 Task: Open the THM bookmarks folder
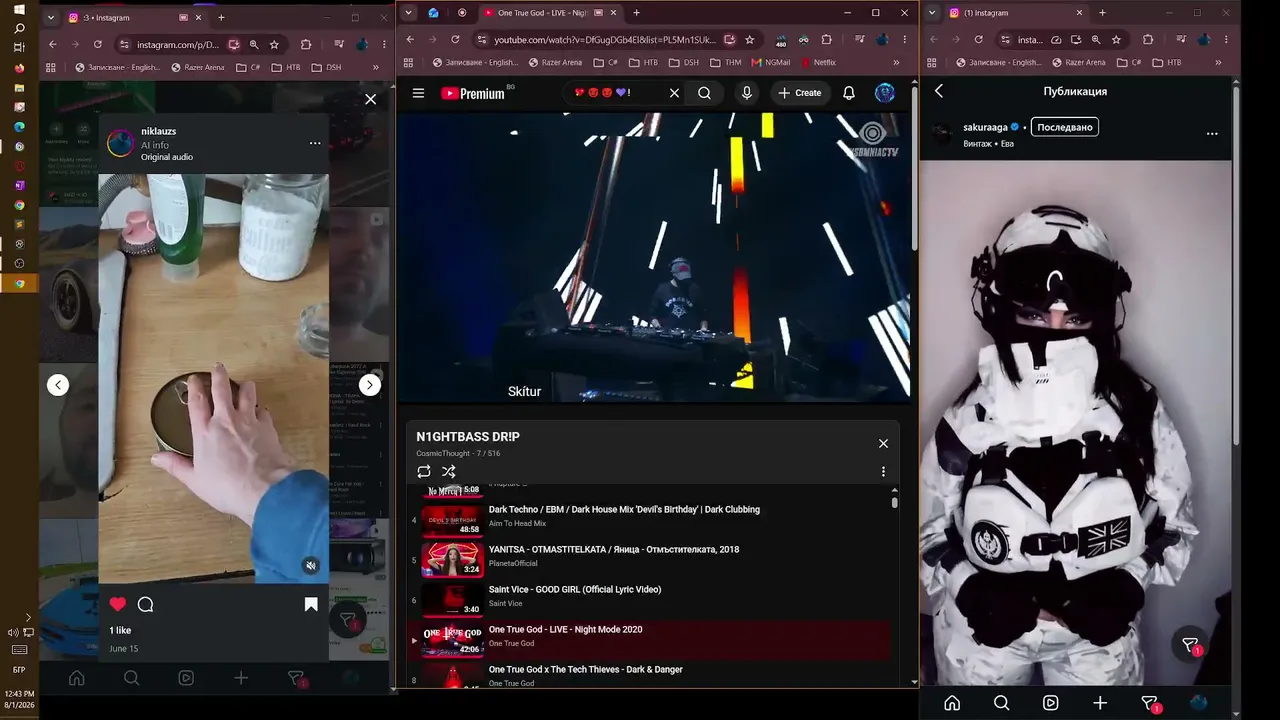click(725, 62)
